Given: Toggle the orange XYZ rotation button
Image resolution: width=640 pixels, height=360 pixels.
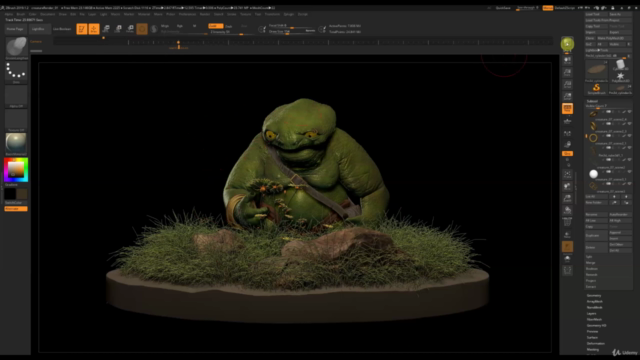Looking at the screenshot, I should click(567, 153).
